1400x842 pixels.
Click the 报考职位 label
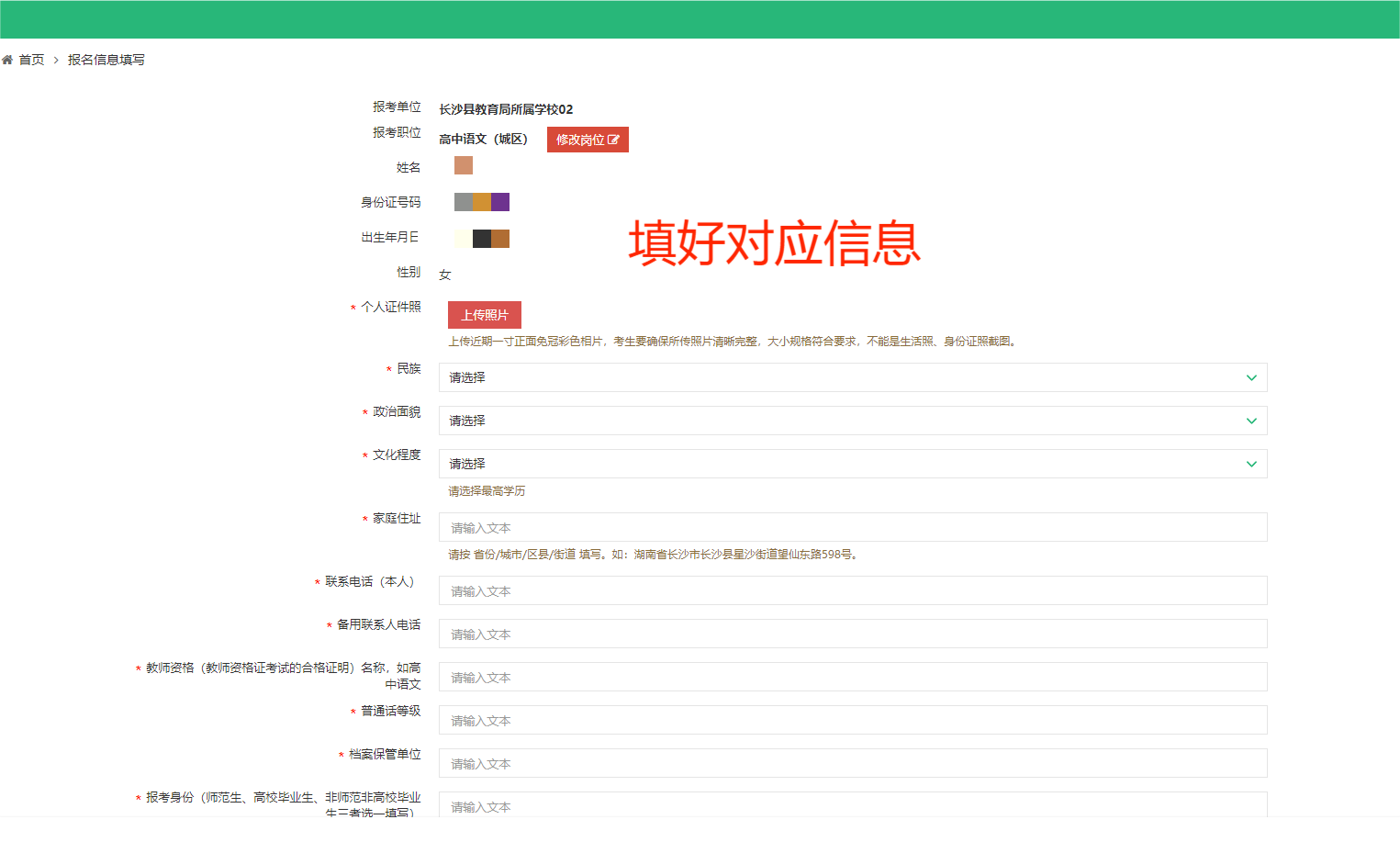(x=397, y=132)
